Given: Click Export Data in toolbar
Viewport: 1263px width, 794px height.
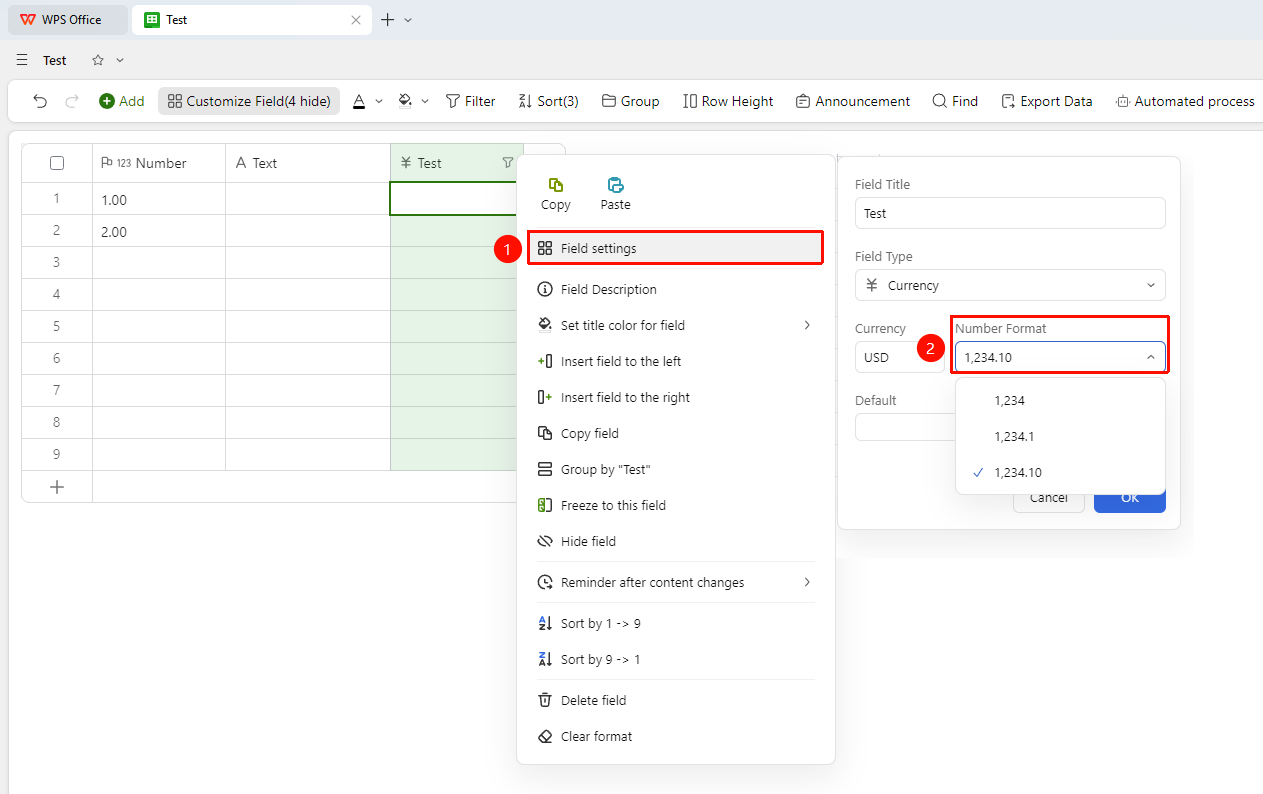Looking at the screenshot, I should [x=1046, y=101].
